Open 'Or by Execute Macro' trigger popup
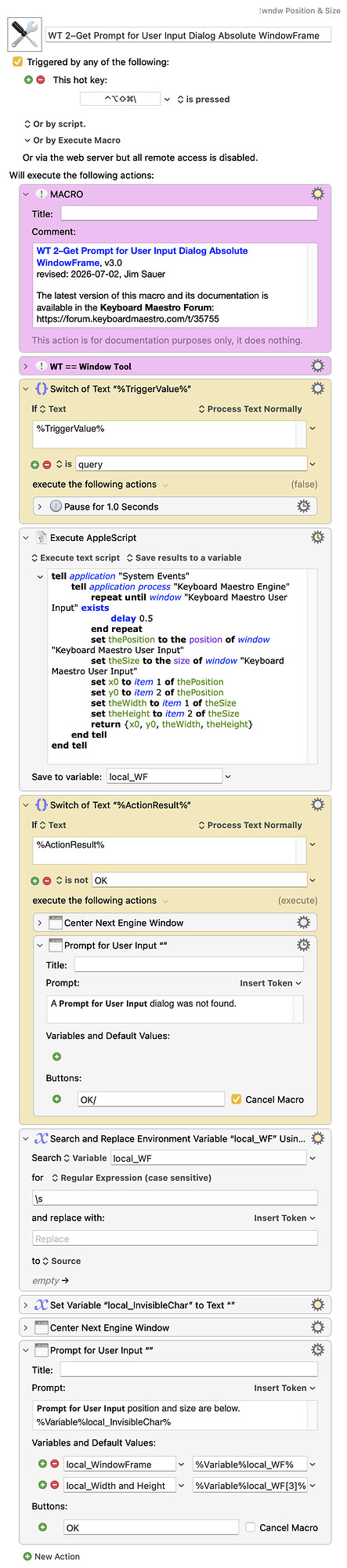347x1568 pixels. click(x=72, y=140)
